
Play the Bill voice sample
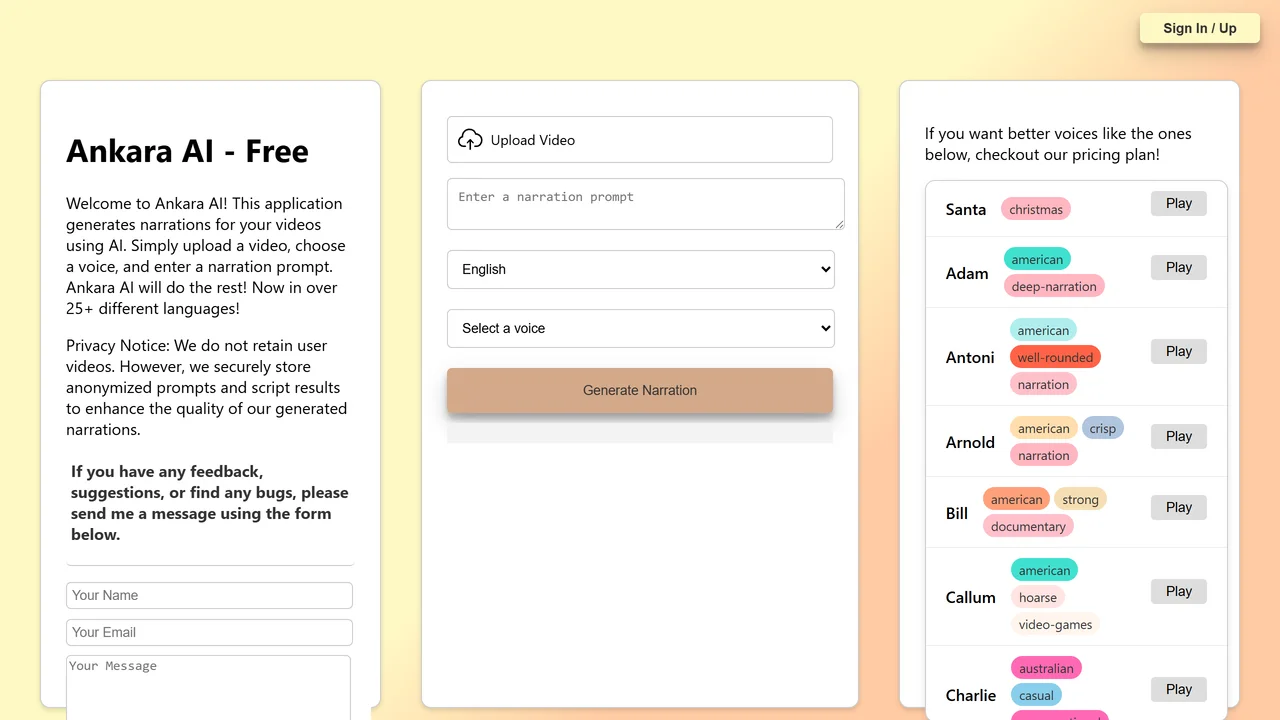tap(1179, 508)
